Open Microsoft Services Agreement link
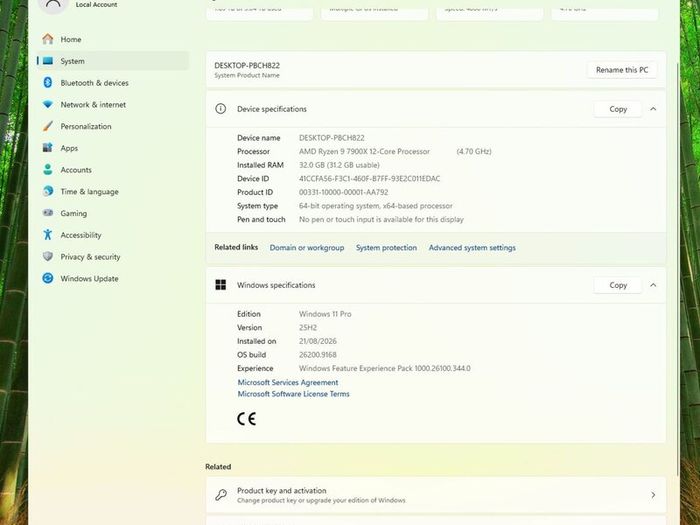The height and width of the screenshot is (525, 700). (x=288, y=383)
